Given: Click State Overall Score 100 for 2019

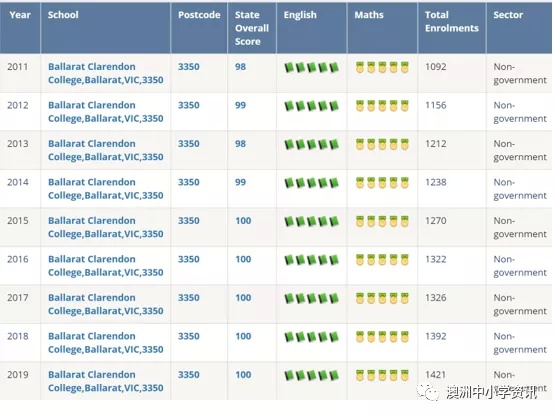Looking at the screenshot, I should 243,375.
